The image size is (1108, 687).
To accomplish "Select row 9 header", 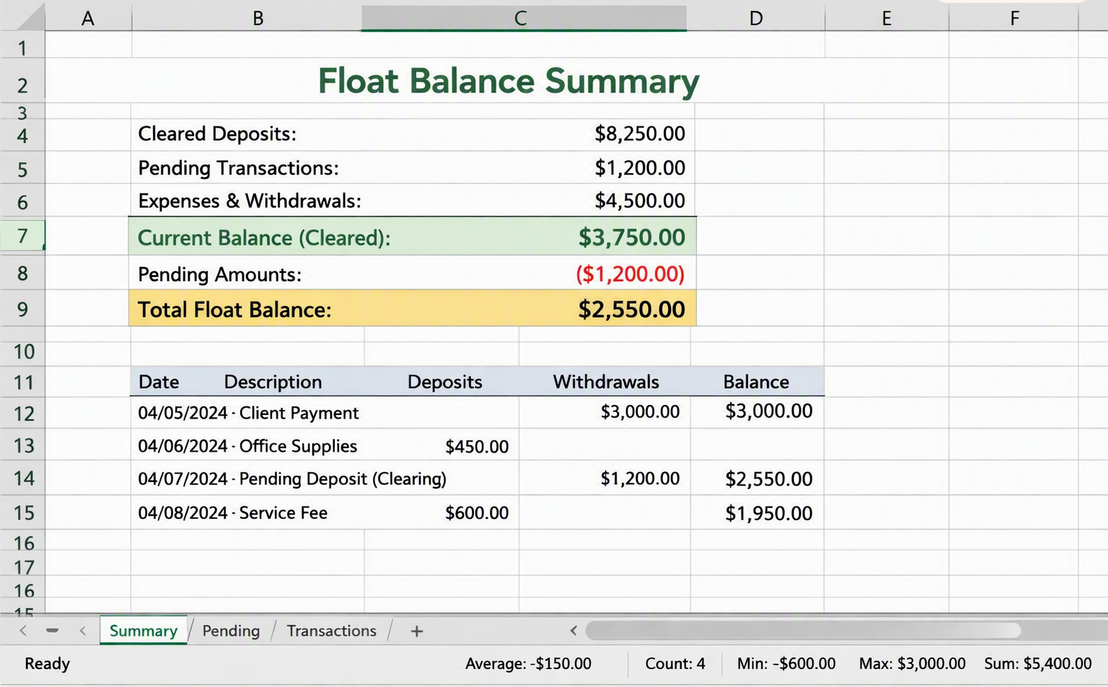I will pos(23,309).
